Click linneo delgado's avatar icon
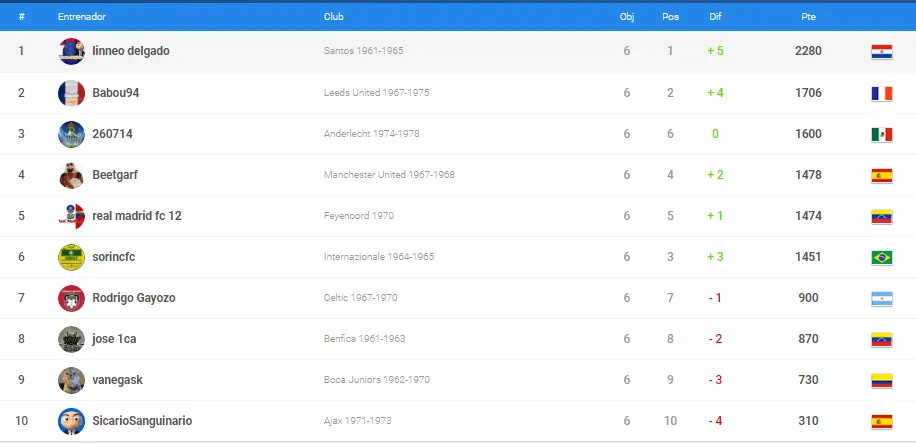Screen dimensions: 916x444 tap(71, 51)
